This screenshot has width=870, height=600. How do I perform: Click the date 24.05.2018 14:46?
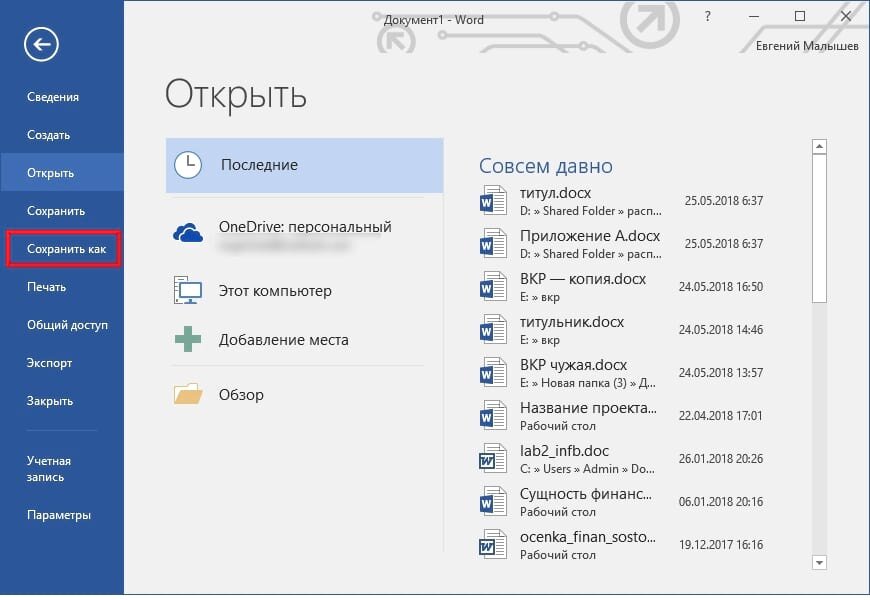[721, 330]
